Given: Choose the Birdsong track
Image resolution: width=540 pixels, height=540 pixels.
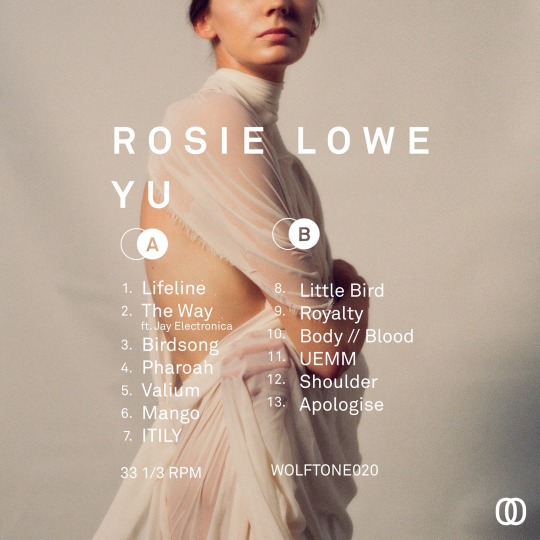Looking at the screenshot, I should pos(180,345).
